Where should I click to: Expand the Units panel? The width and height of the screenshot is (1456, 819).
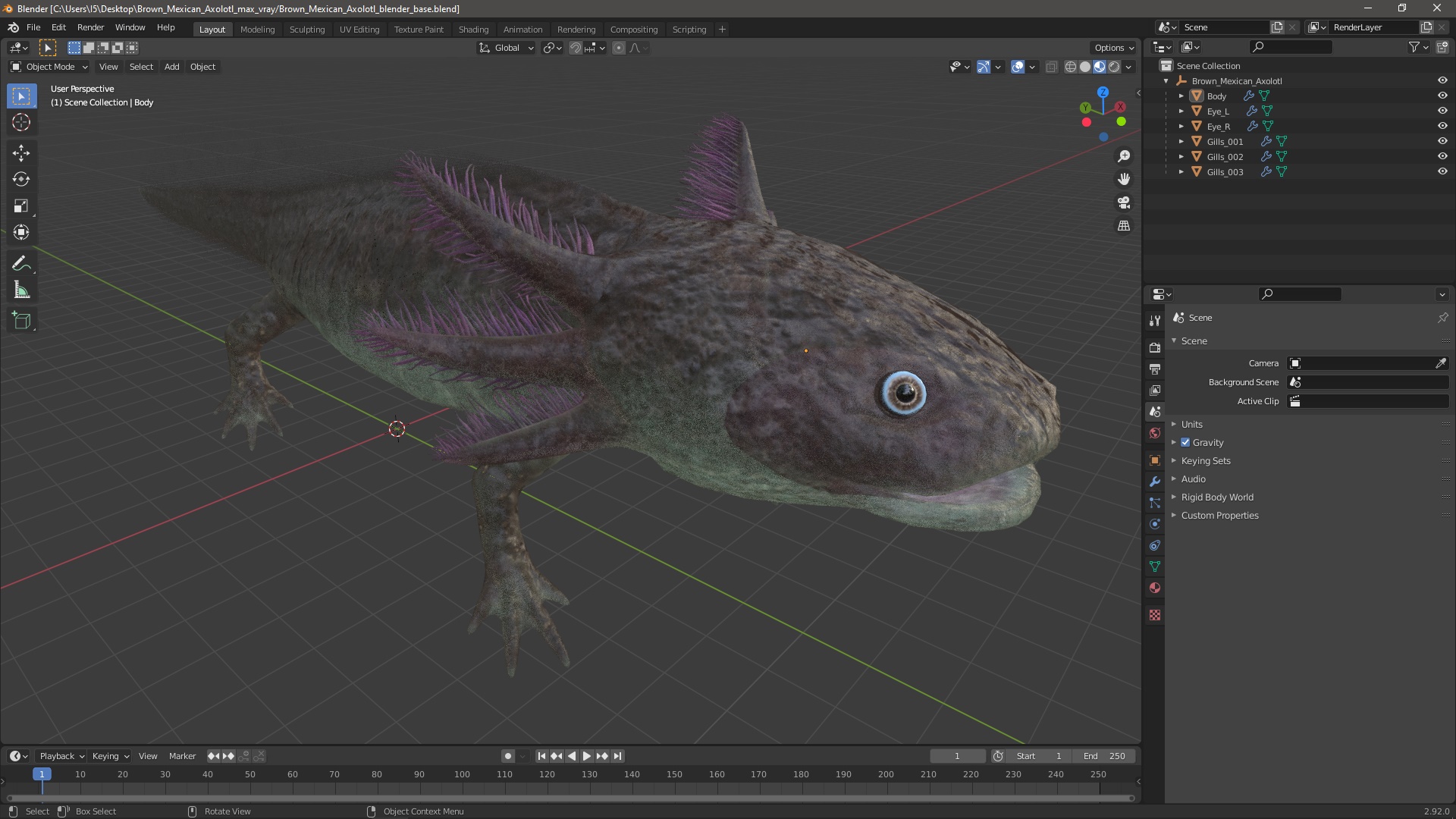point(1191,425)
